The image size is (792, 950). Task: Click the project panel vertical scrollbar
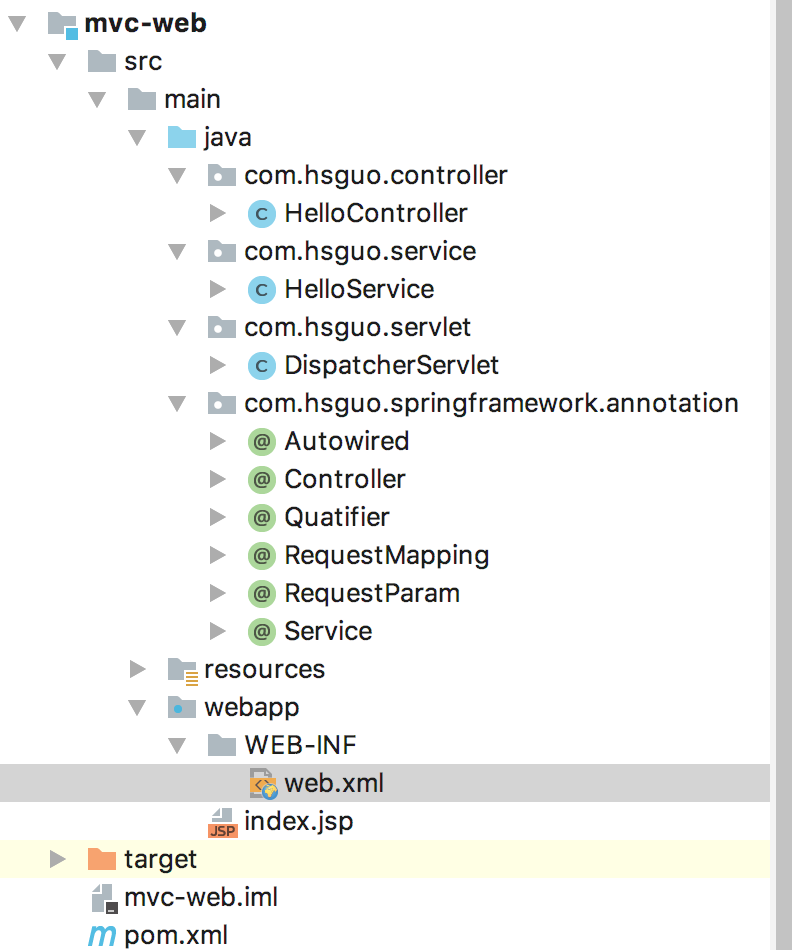(x=782, y=400)
